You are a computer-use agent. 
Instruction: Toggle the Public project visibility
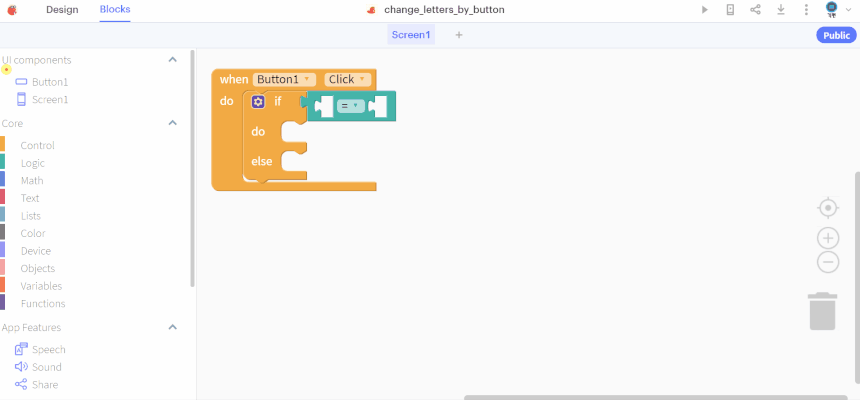[836, 35]
